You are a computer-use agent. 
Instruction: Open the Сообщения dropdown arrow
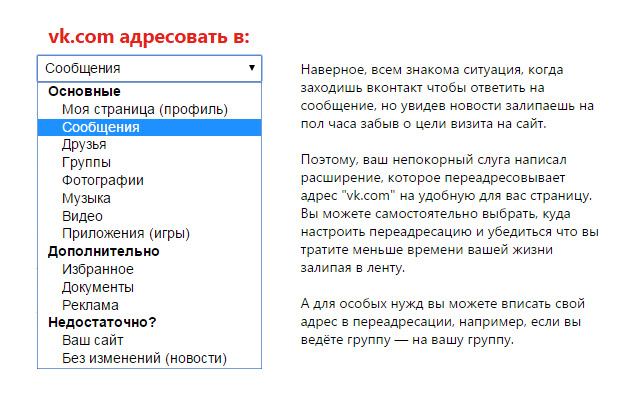pyautogui.click(x=252, y=68)
